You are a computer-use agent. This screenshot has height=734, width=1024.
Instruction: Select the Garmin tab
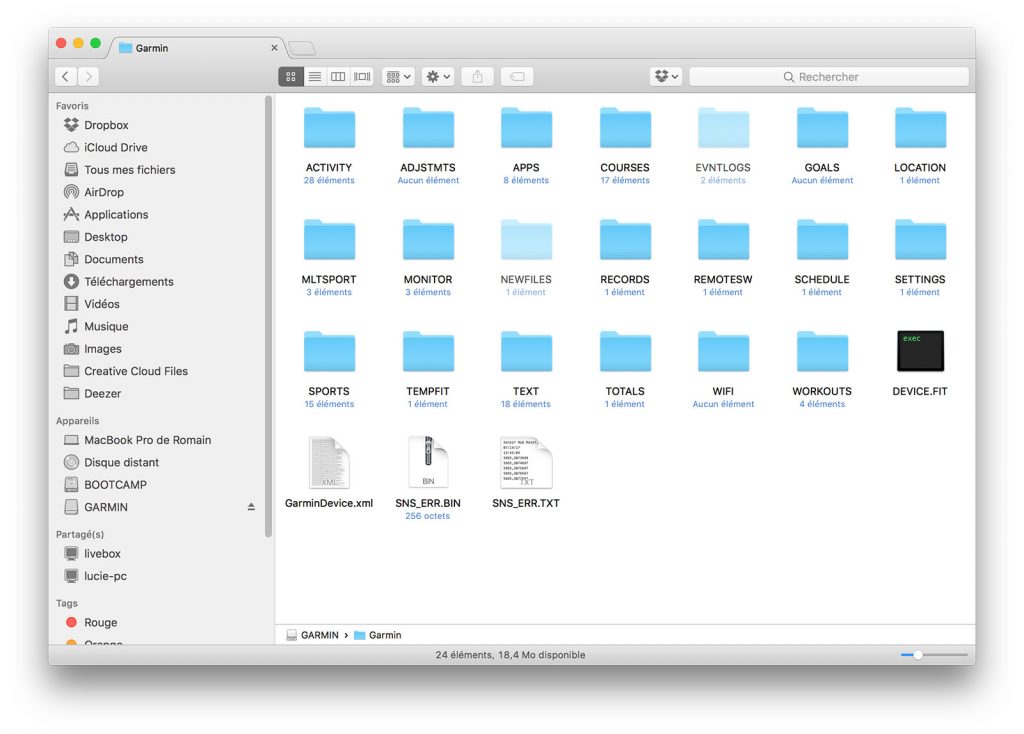[196, 47]
